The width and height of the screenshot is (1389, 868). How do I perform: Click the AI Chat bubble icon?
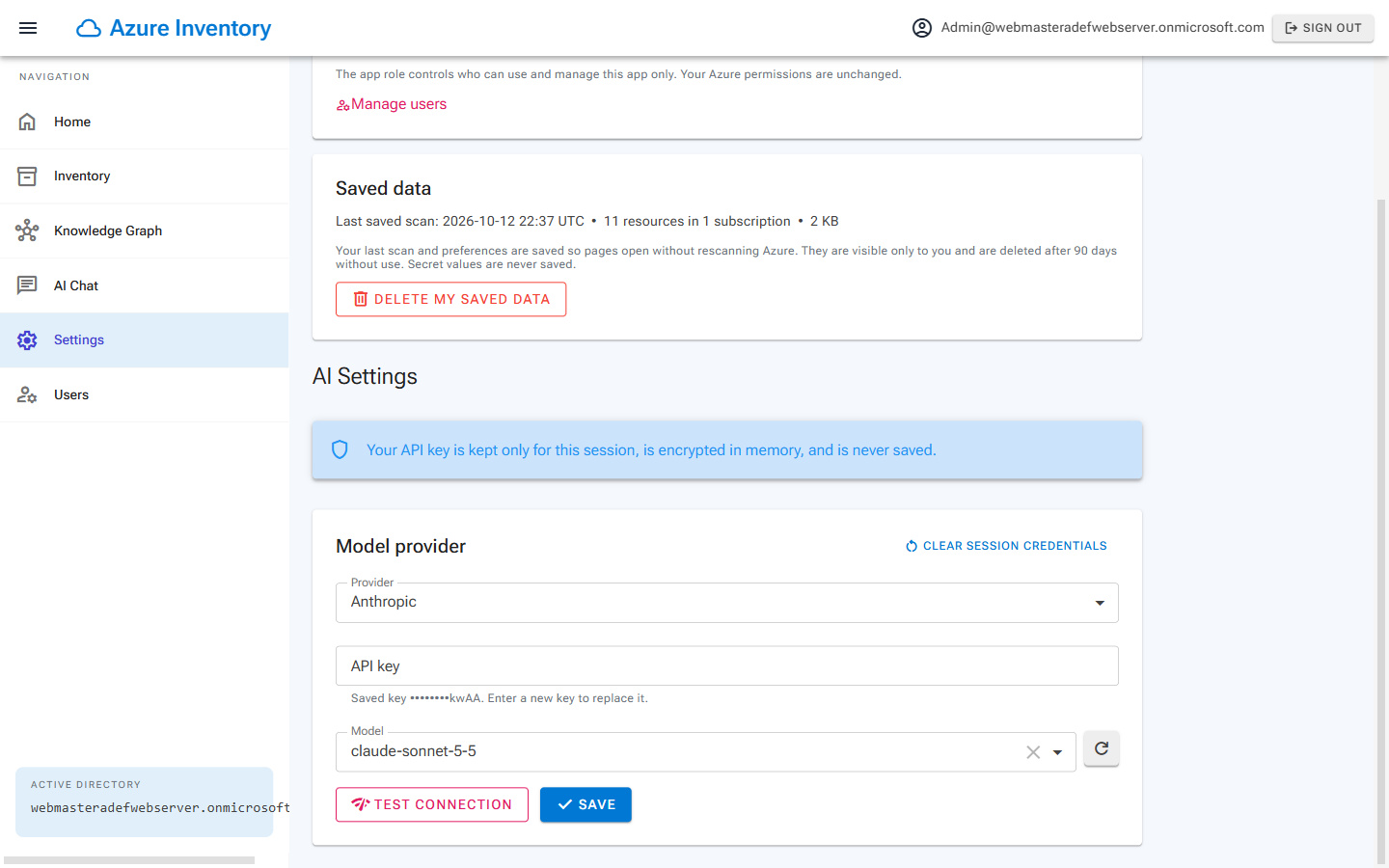pyautogui.click(x=27, y=285)
